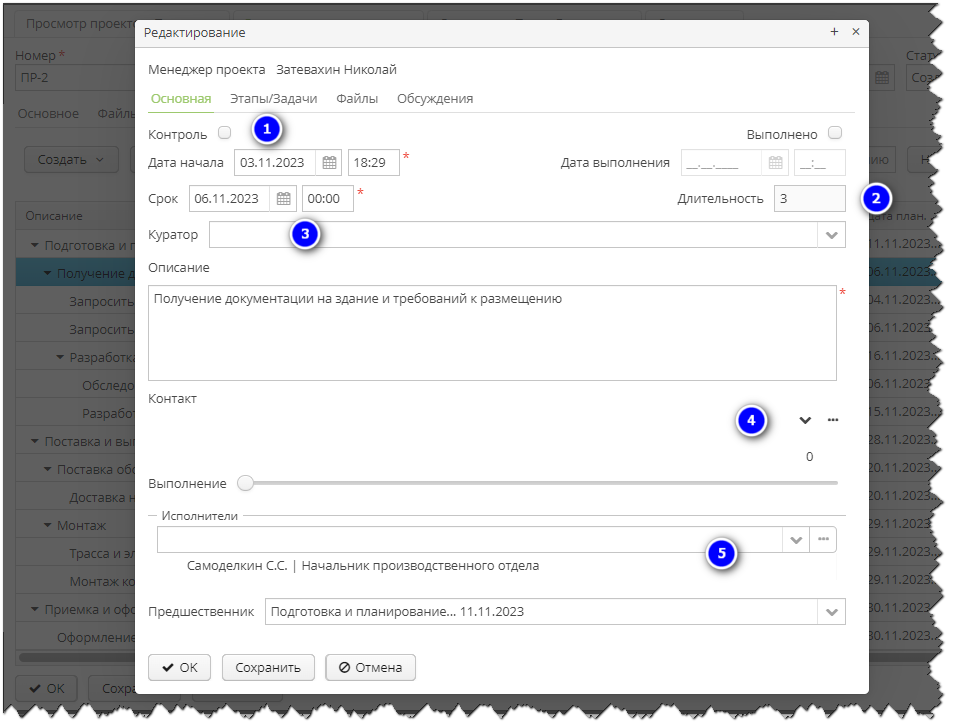
Task: Tick the Выполнено checkbox
Action: pos(835,133)
